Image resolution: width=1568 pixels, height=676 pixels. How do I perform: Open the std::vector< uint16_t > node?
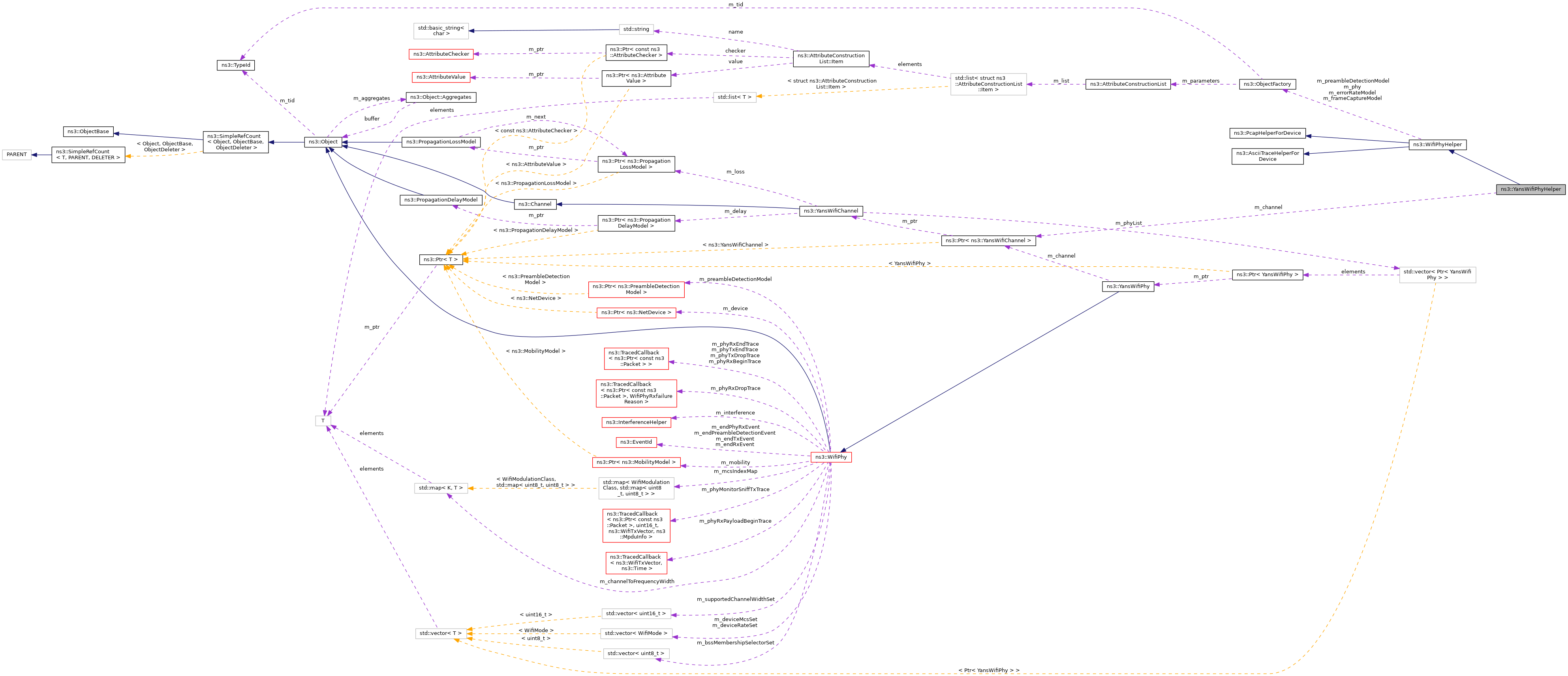click(636, 614)
